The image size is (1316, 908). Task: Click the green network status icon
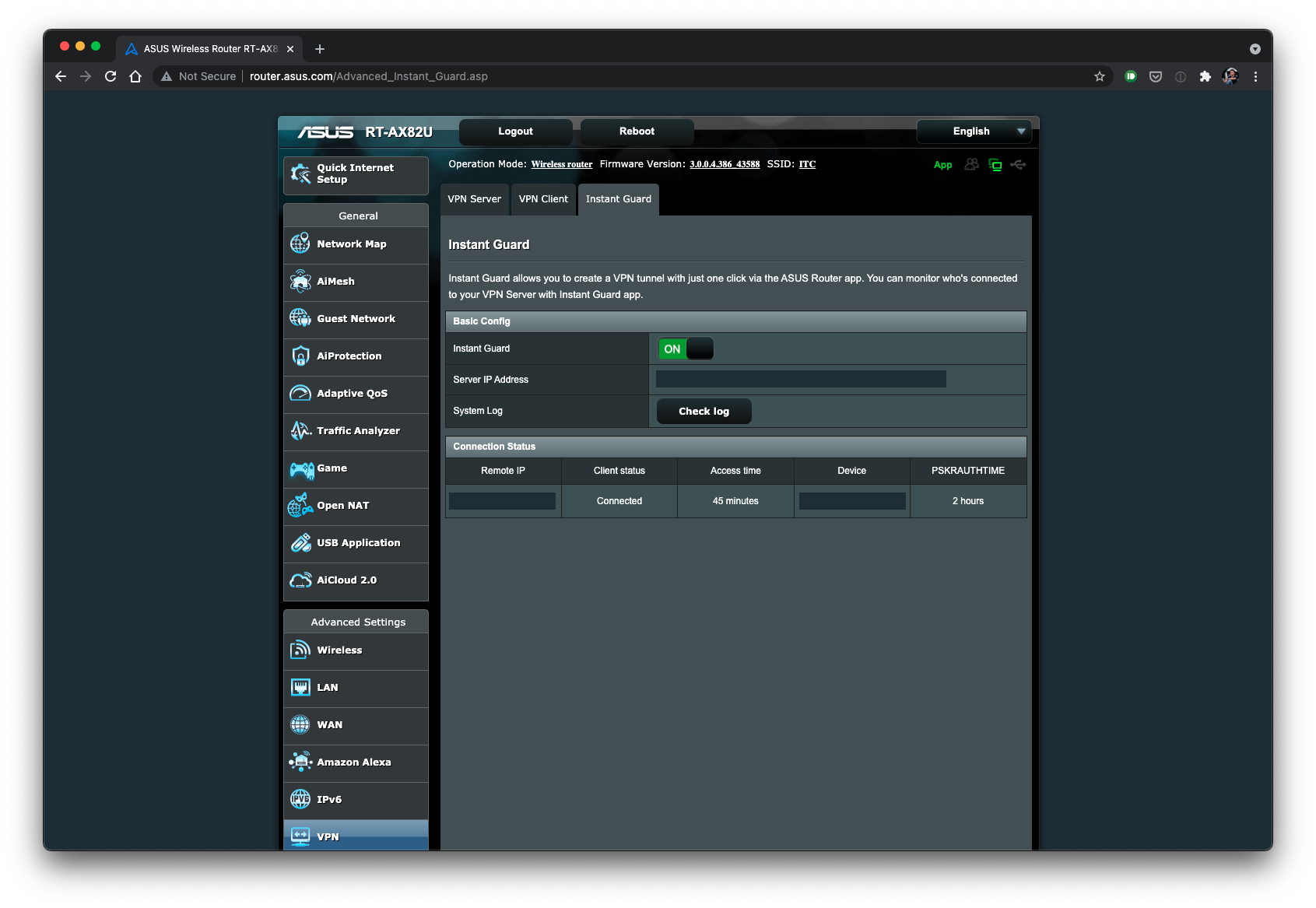click(x=995, y=164)
